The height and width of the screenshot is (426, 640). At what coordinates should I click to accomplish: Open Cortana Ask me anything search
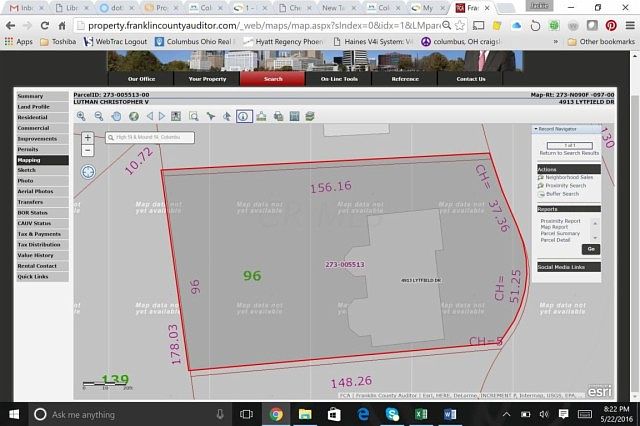[x=120, y=414]
